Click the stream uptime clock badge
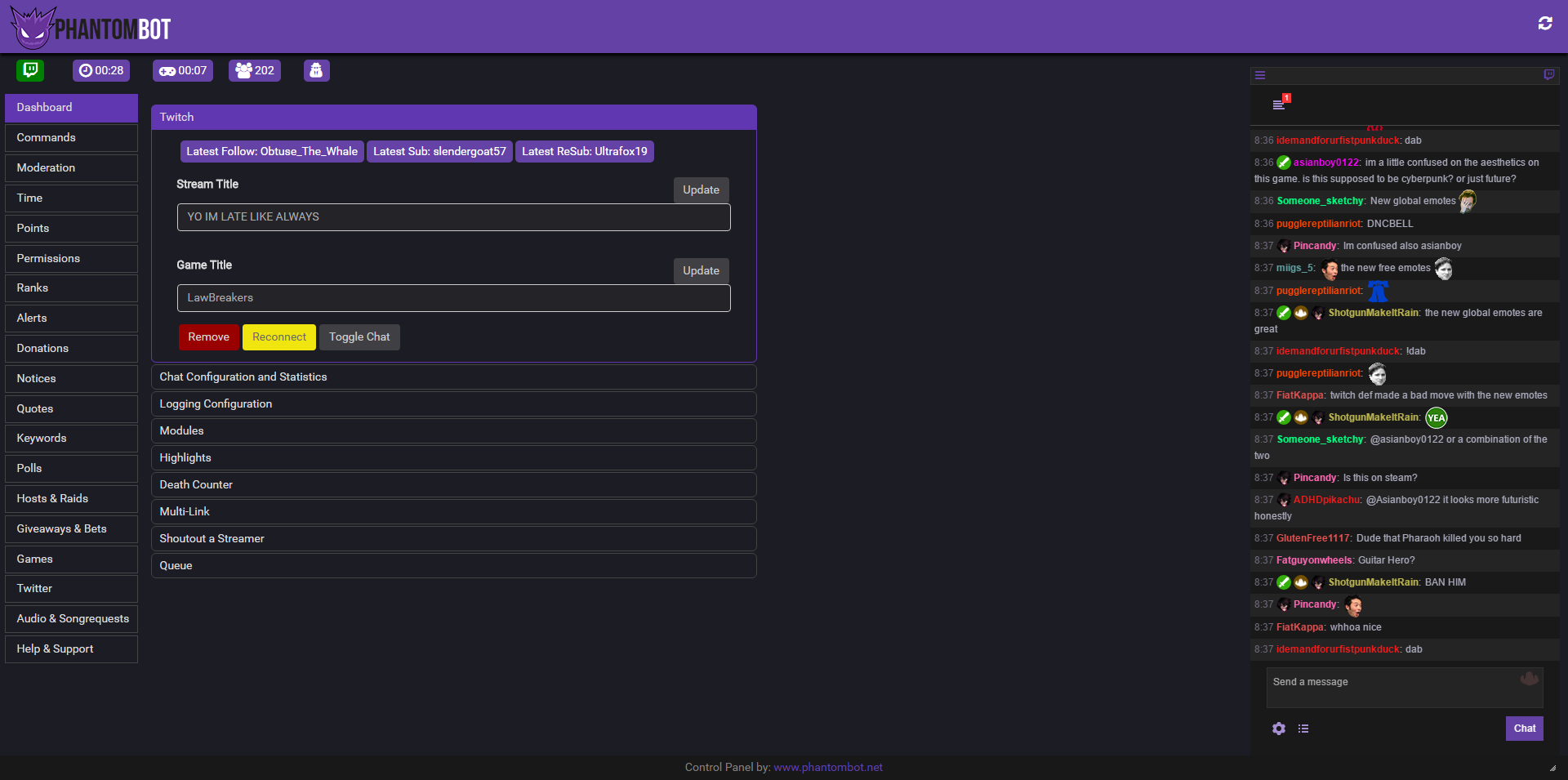Viewport: 1568px width, 780px height. [101, 71]
